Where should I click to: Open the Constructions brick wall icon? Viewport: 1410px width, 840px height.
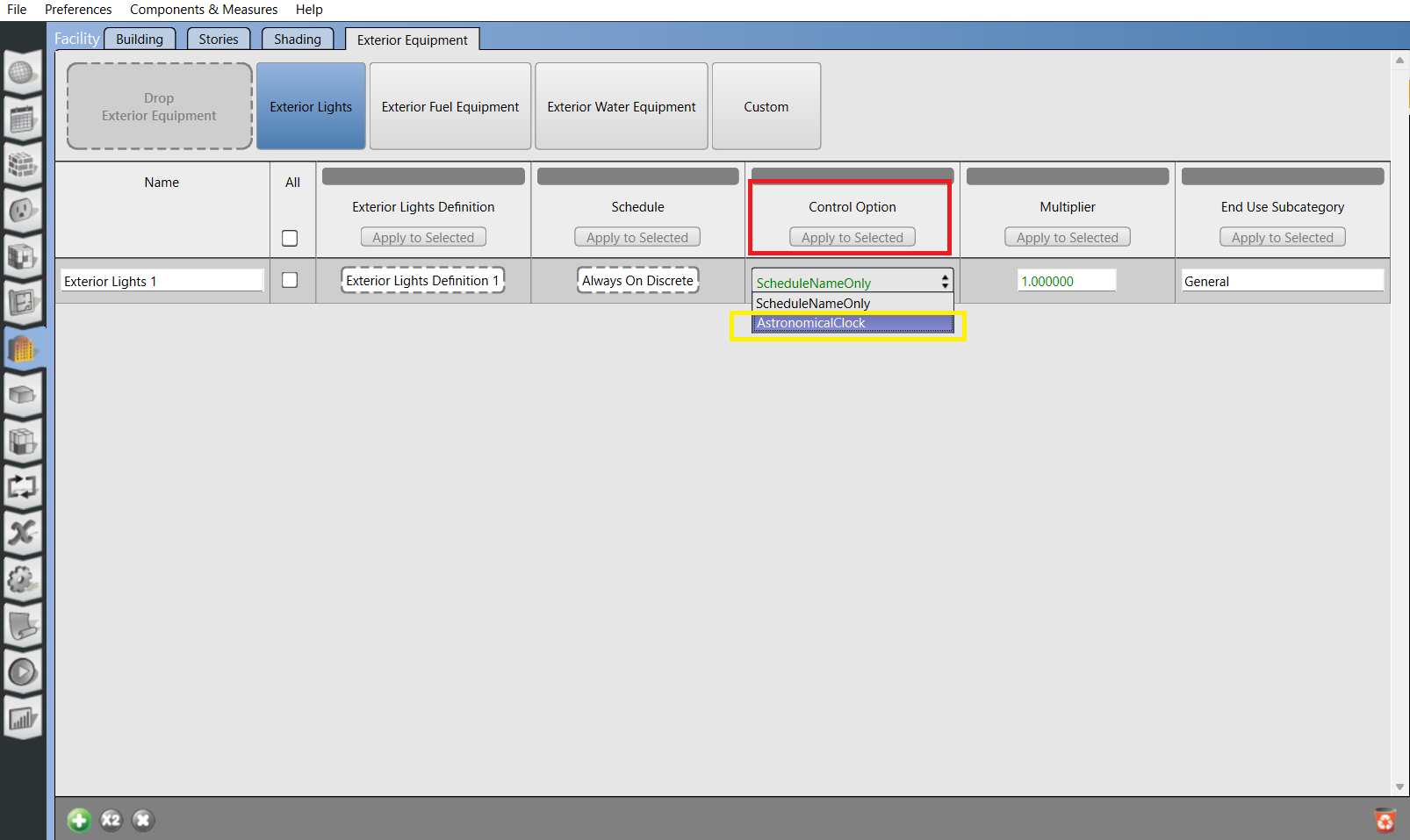coord(22,164)
